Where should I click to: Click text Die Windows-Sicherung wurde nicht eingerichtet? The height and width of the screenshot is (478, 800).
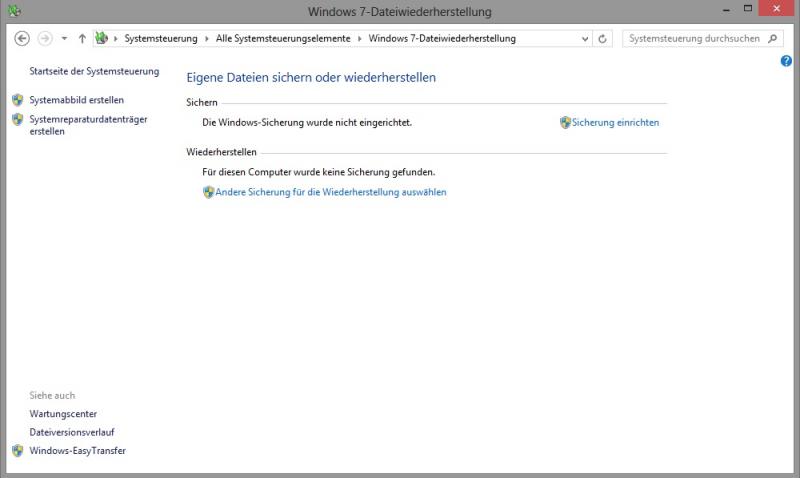pyautogui.click(x=307, y=122)
